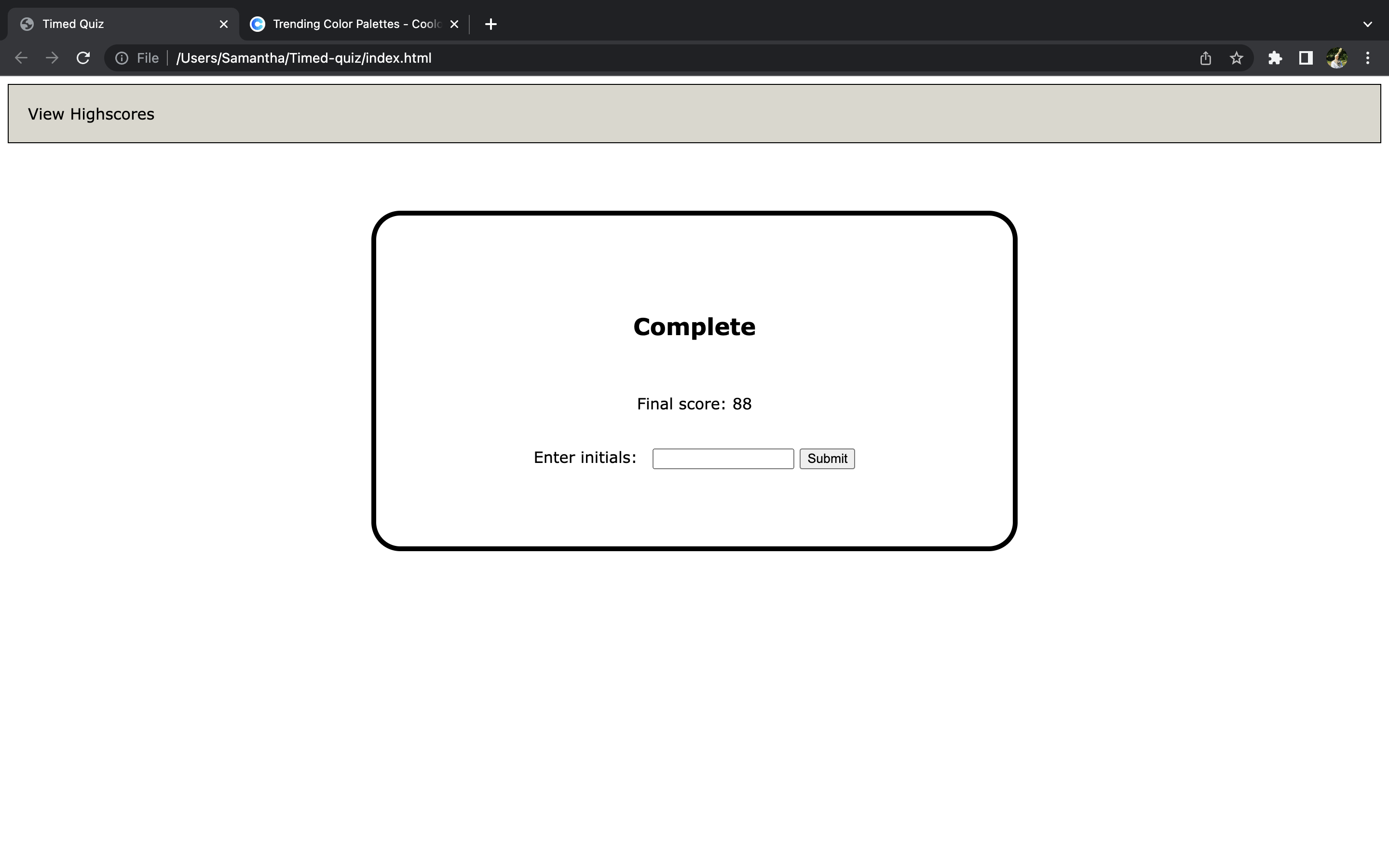The image size is (1389, 868).
Task: Open View Highscores
Action: (x=91, y=114)
